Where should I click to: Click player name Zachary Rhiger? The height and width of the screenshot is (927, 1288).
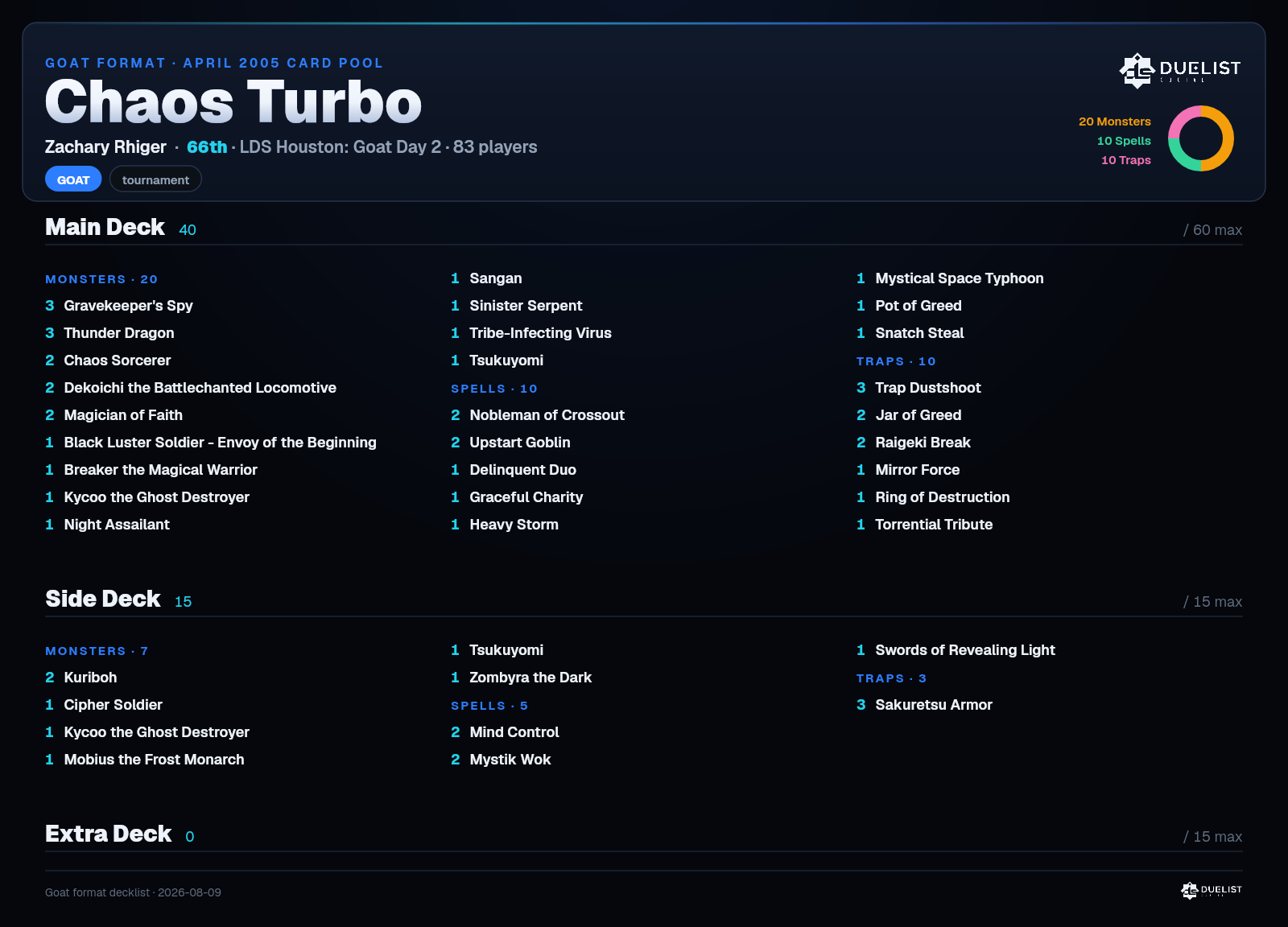[105, 146]
